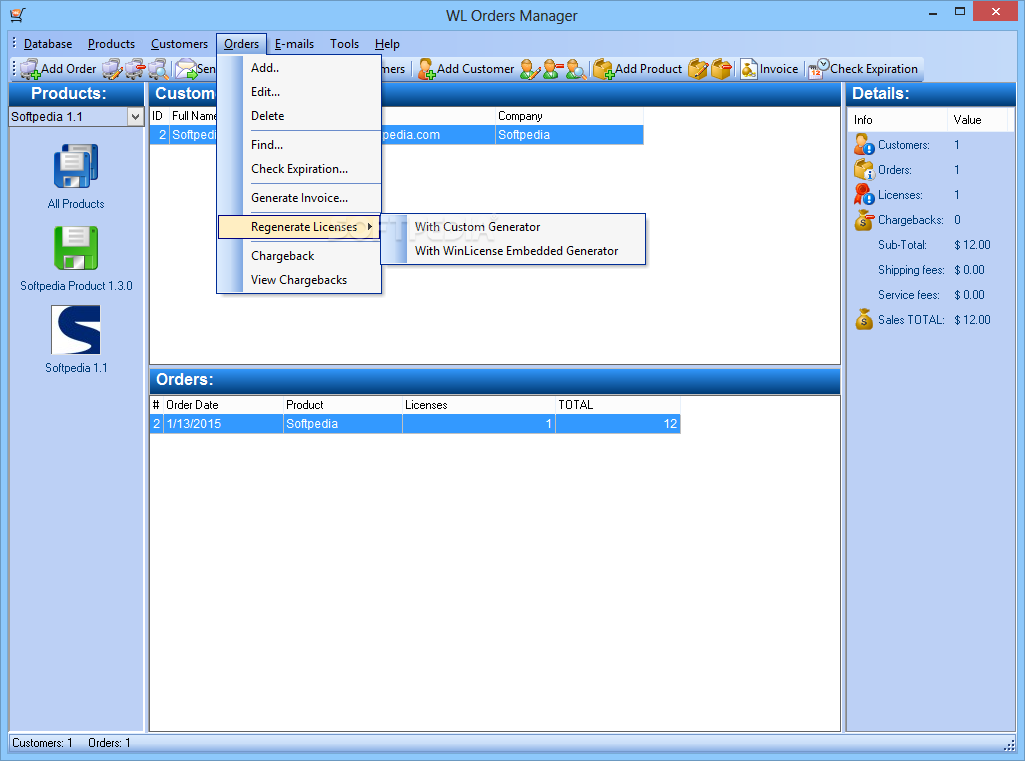Click the Orders info icon in Details

(864, 169)
